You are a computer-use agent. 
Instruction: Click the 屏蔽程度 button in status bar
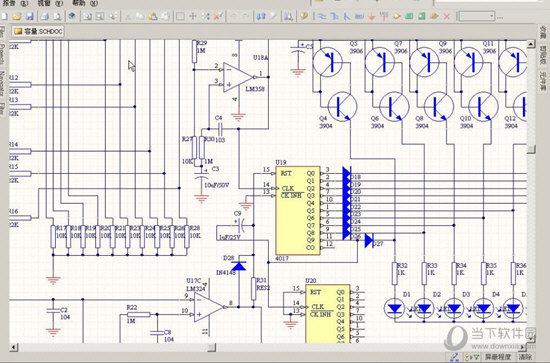(498, 357)
